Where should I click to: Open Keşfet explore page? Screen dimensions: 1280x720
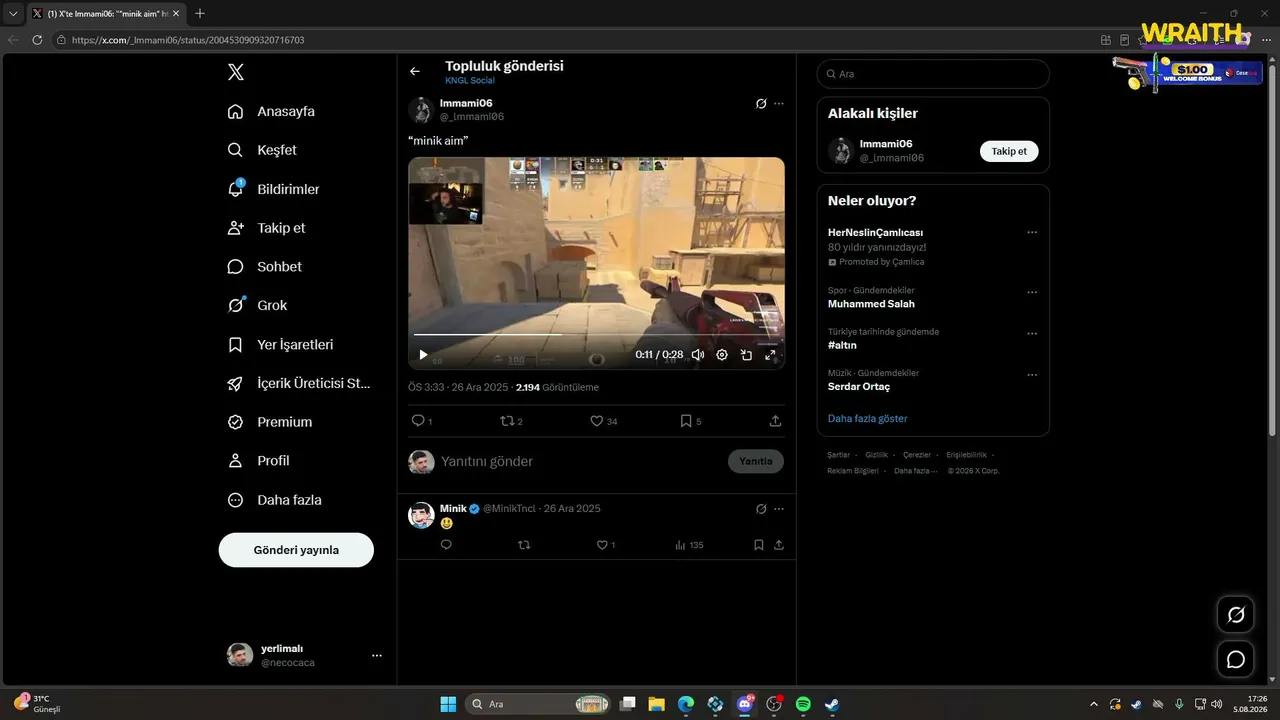coord(262,150)
